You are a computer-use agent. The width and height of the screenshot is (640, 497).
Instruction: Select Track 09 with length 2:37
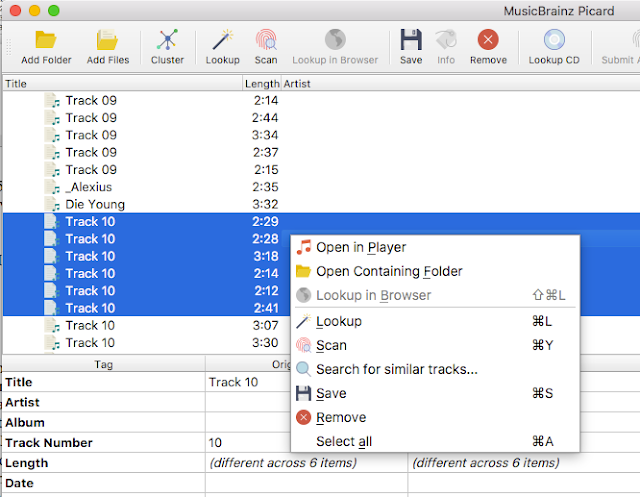point(321,153)
